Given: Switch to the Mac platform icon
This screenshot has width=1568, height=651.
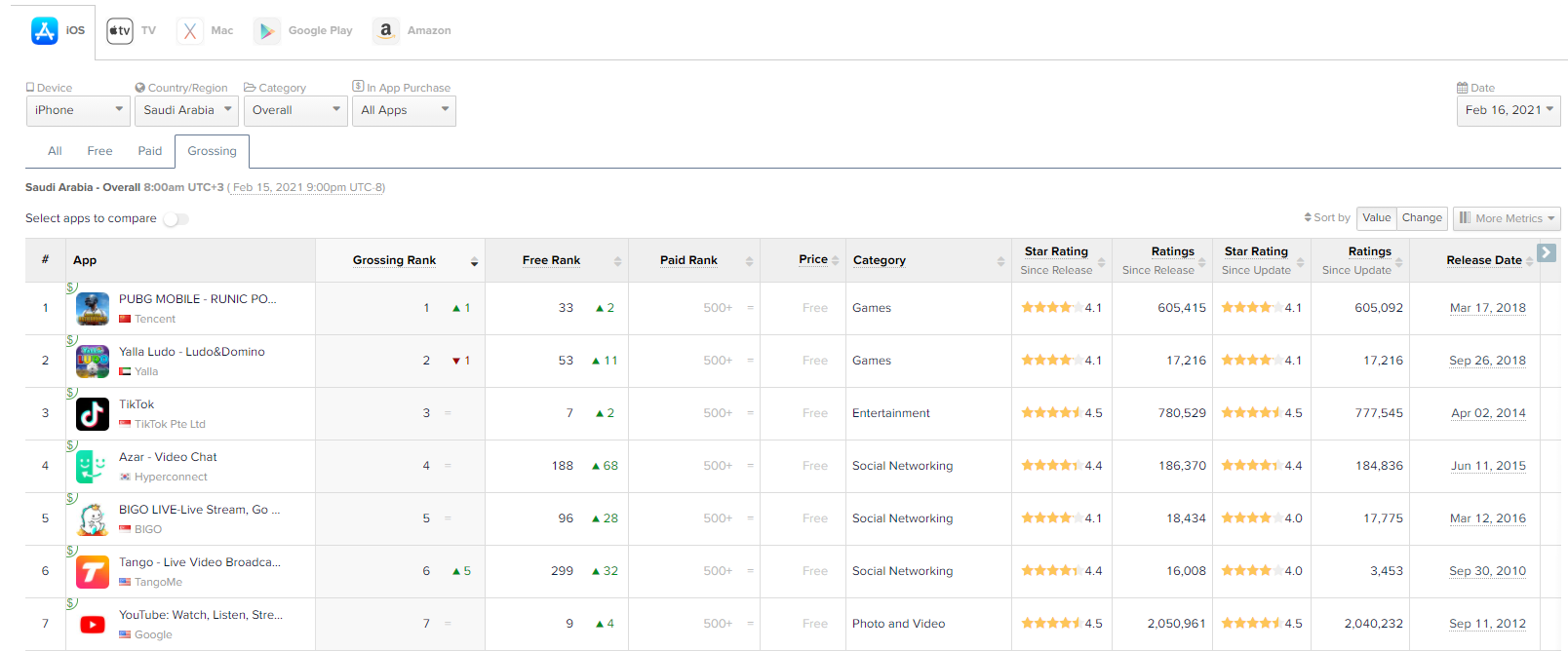Looking at the screenshot, I should click(190, 31).
